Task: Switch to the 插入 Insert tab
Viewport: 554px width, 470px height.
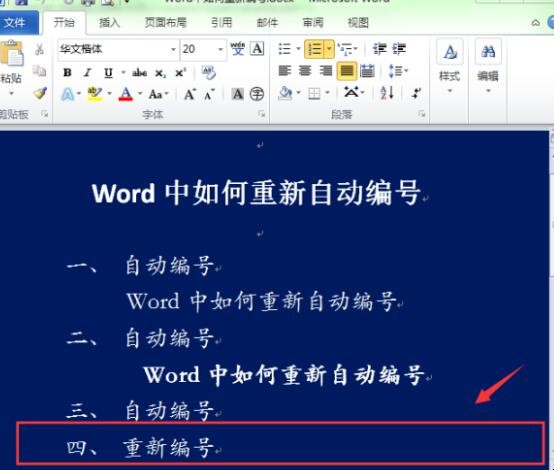Action: [109, 23]
